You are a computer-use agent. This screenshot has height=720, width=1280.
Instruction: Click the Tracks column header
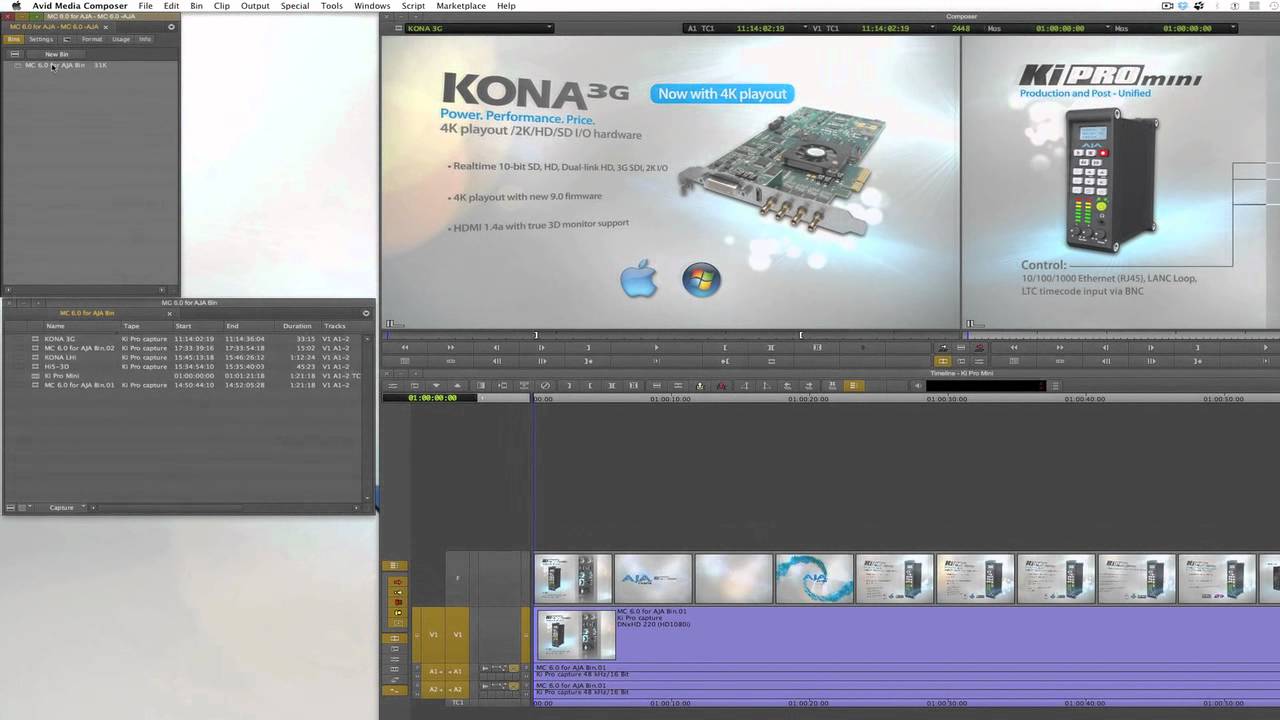(x=335, y=326)
